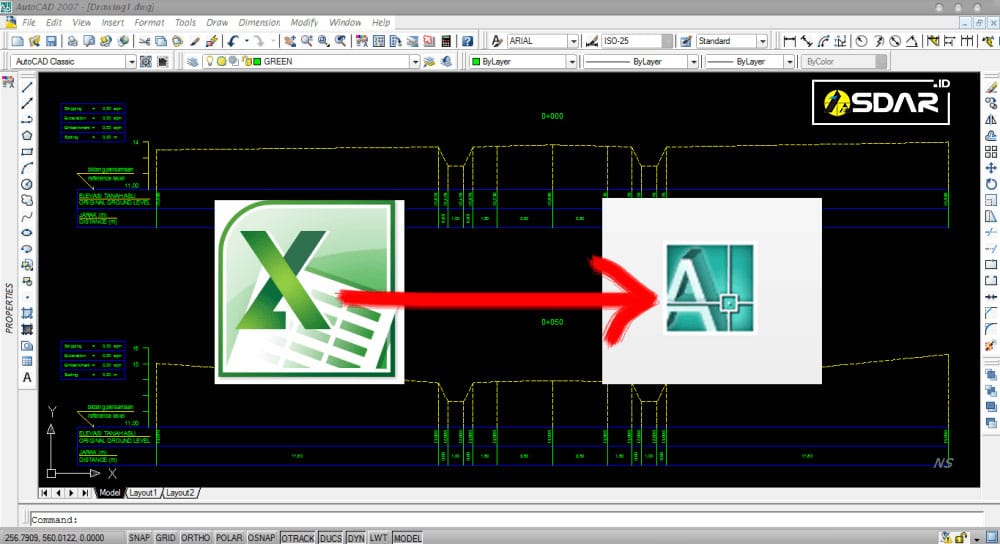This screenshot has height=544, width=1000.
Task: Open the Draw menu
Action: [217, 22]
